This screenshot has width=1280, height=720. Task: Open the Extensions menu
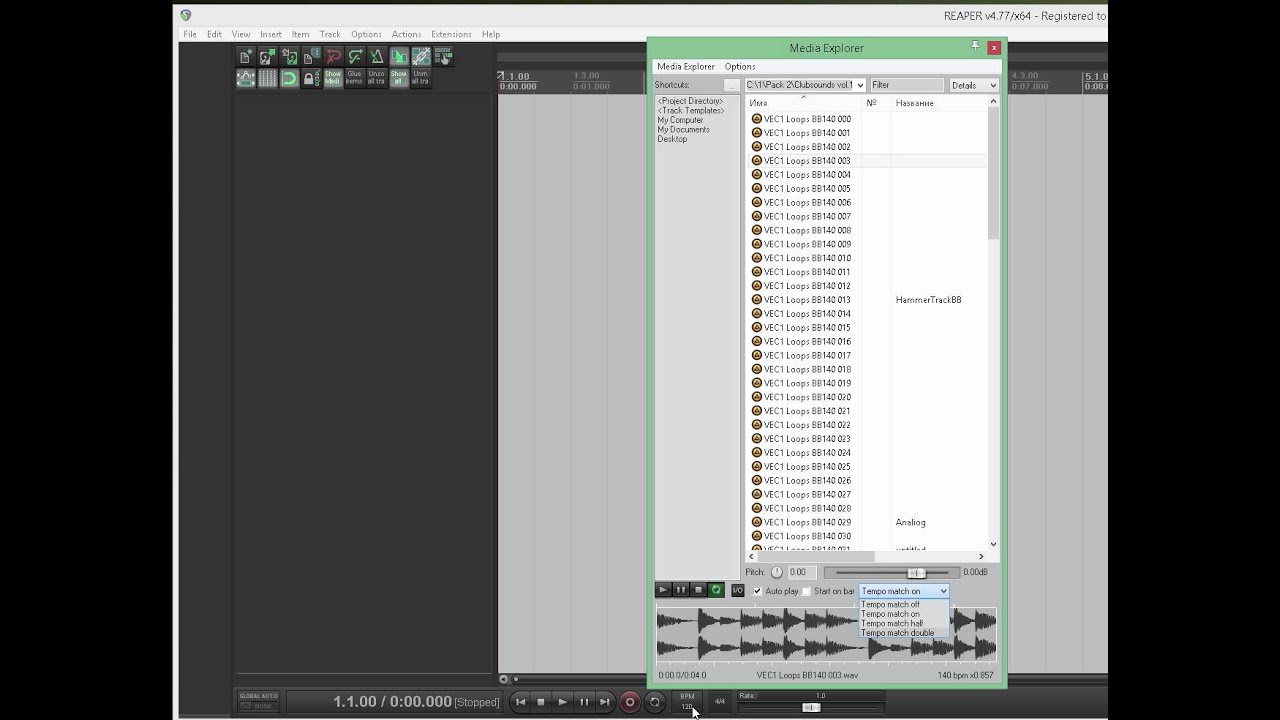click(451, 34)
